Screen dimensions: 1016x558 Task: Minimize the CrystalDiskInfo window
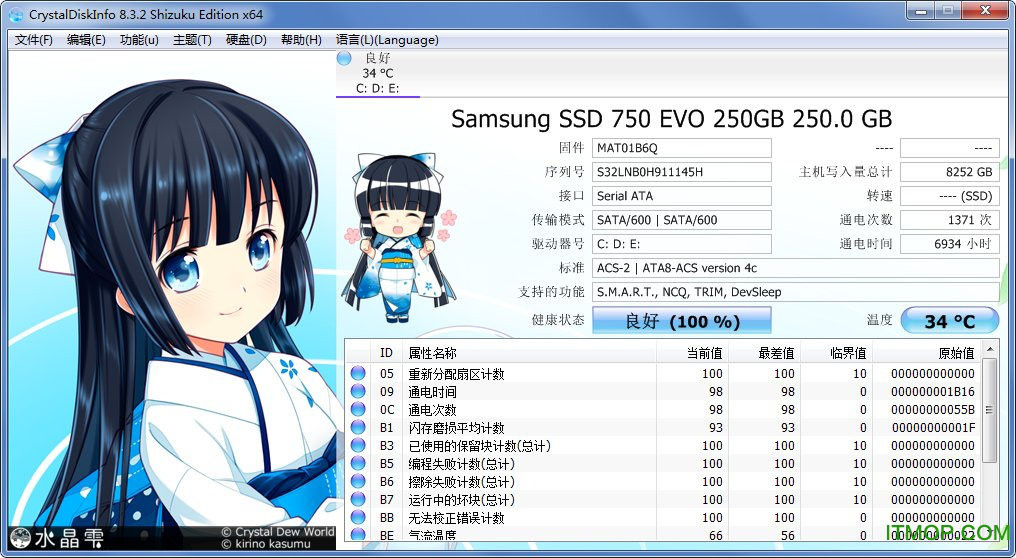tap(921, 10)
